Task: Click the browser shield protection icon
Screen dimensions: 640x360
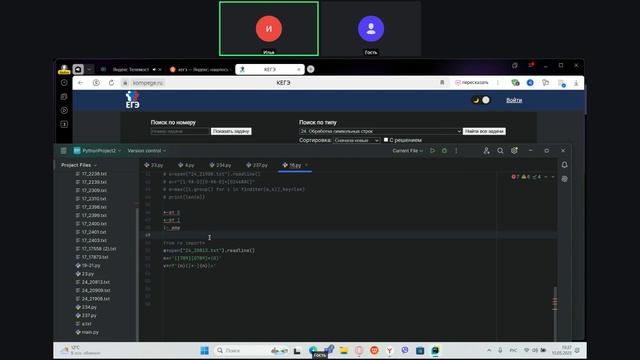Action: click(515, 83)
